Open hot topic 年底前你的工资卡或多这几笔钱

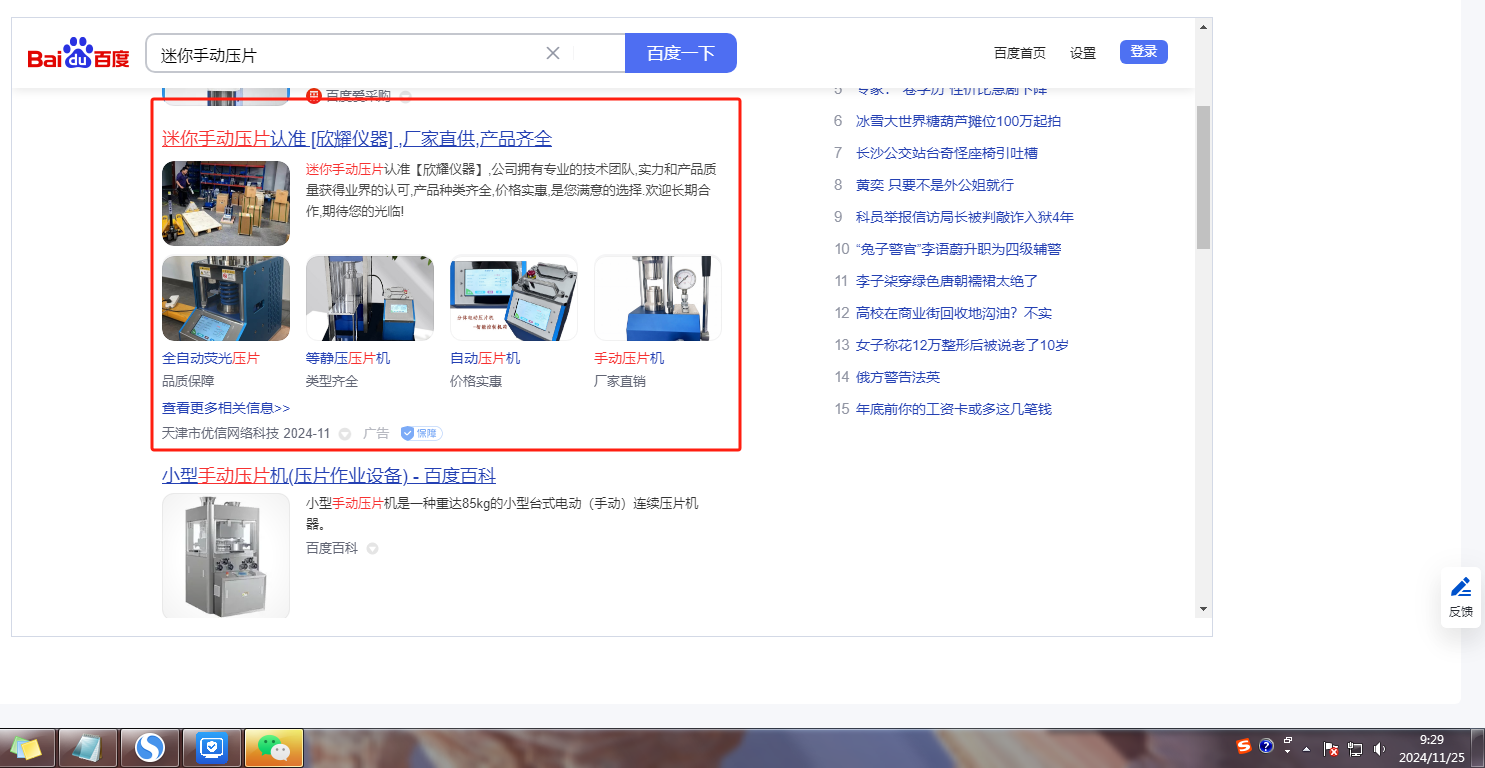[954, 409]
